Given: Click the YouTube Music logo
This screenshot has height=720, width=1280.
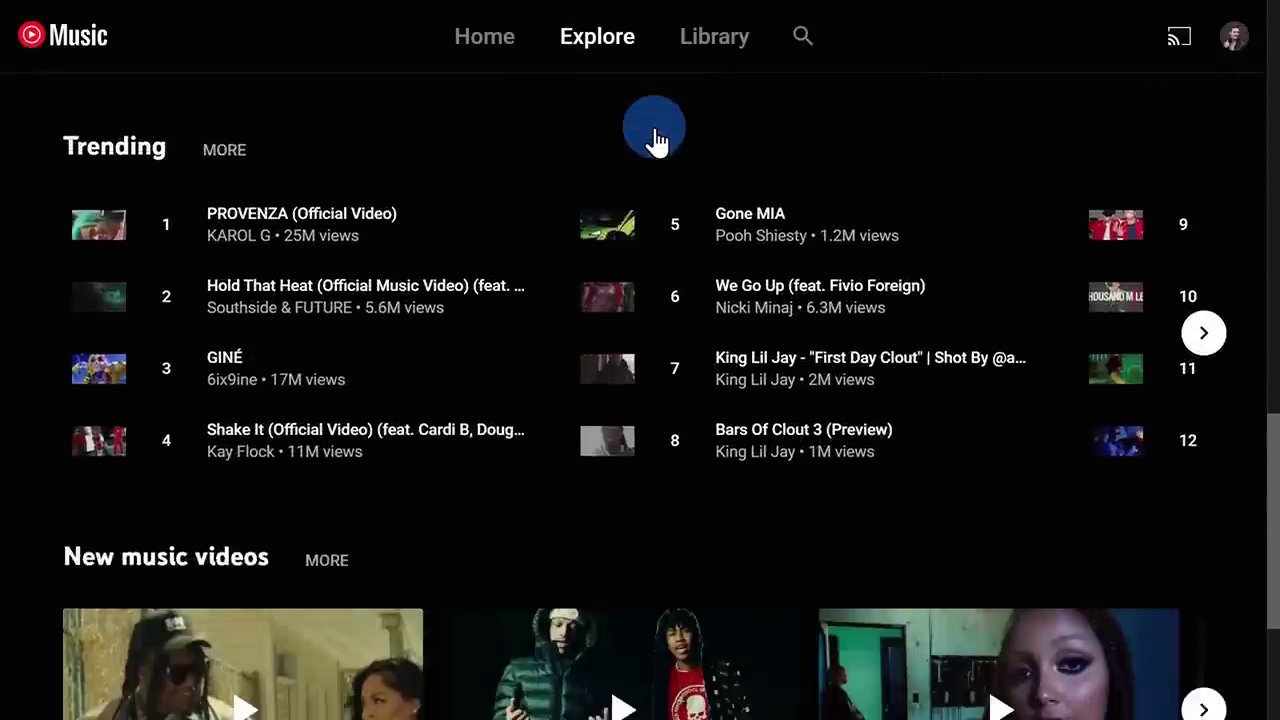Looking at the screenshot, I should coord(62,35).
